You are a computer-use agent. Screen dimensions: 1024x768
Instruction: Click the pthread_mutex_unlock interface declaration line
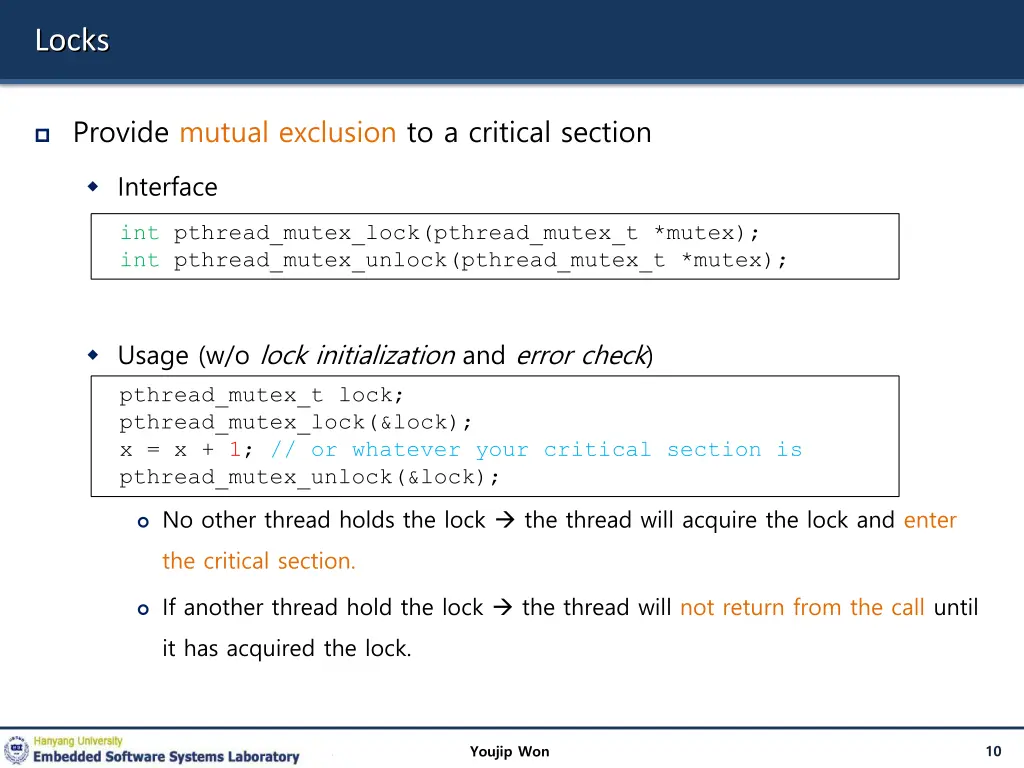[453, 261]
